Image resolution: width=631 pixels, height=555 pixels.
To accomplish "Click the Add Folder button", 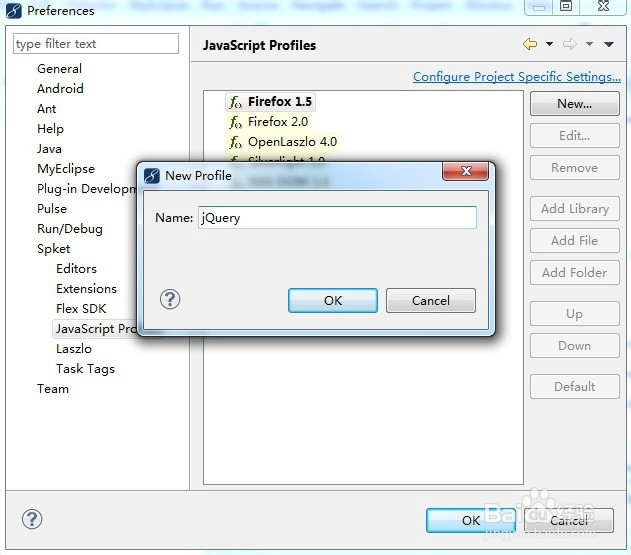I will click(575, 272).
